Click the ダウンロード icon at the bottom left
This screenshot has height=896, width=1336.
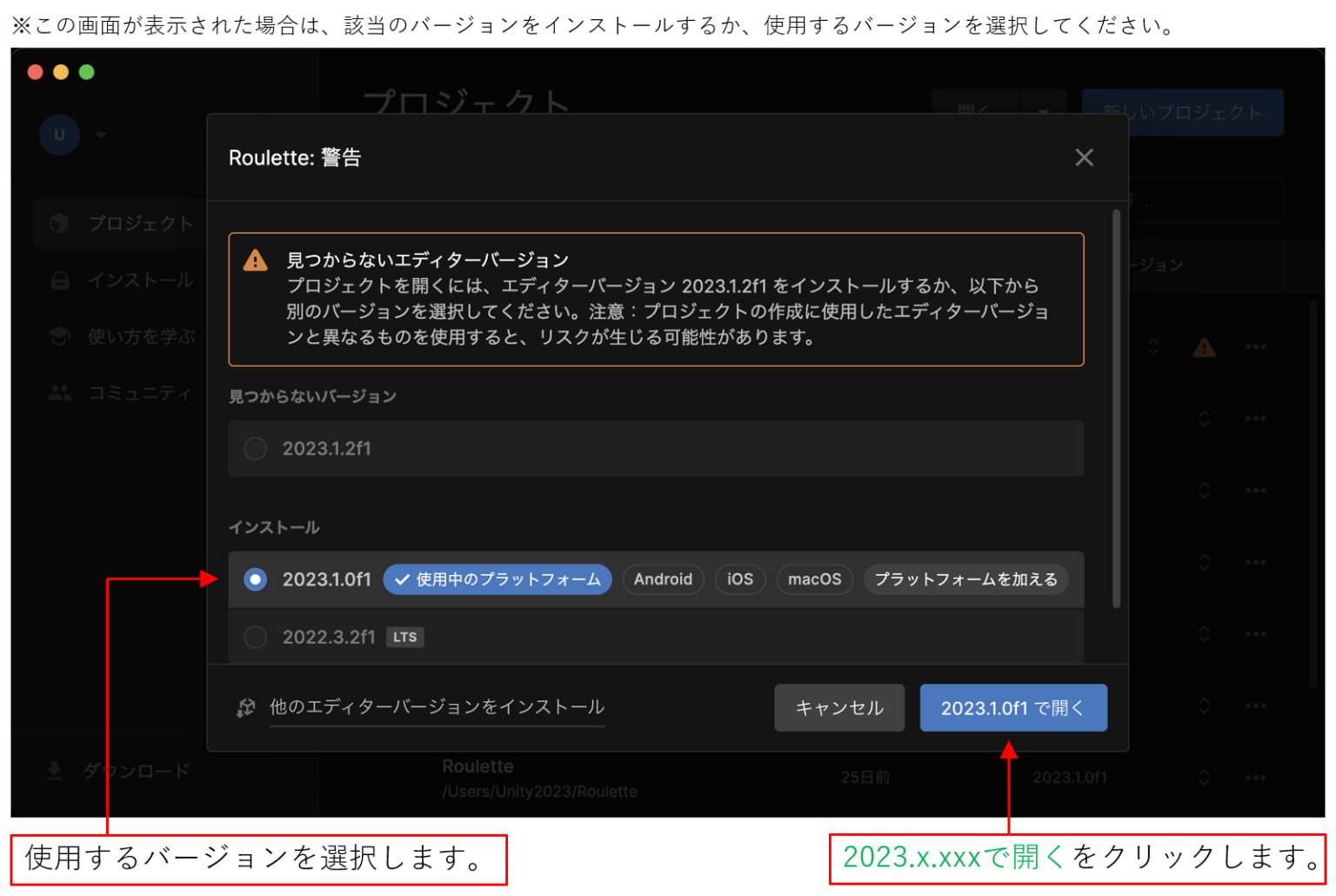54,771
